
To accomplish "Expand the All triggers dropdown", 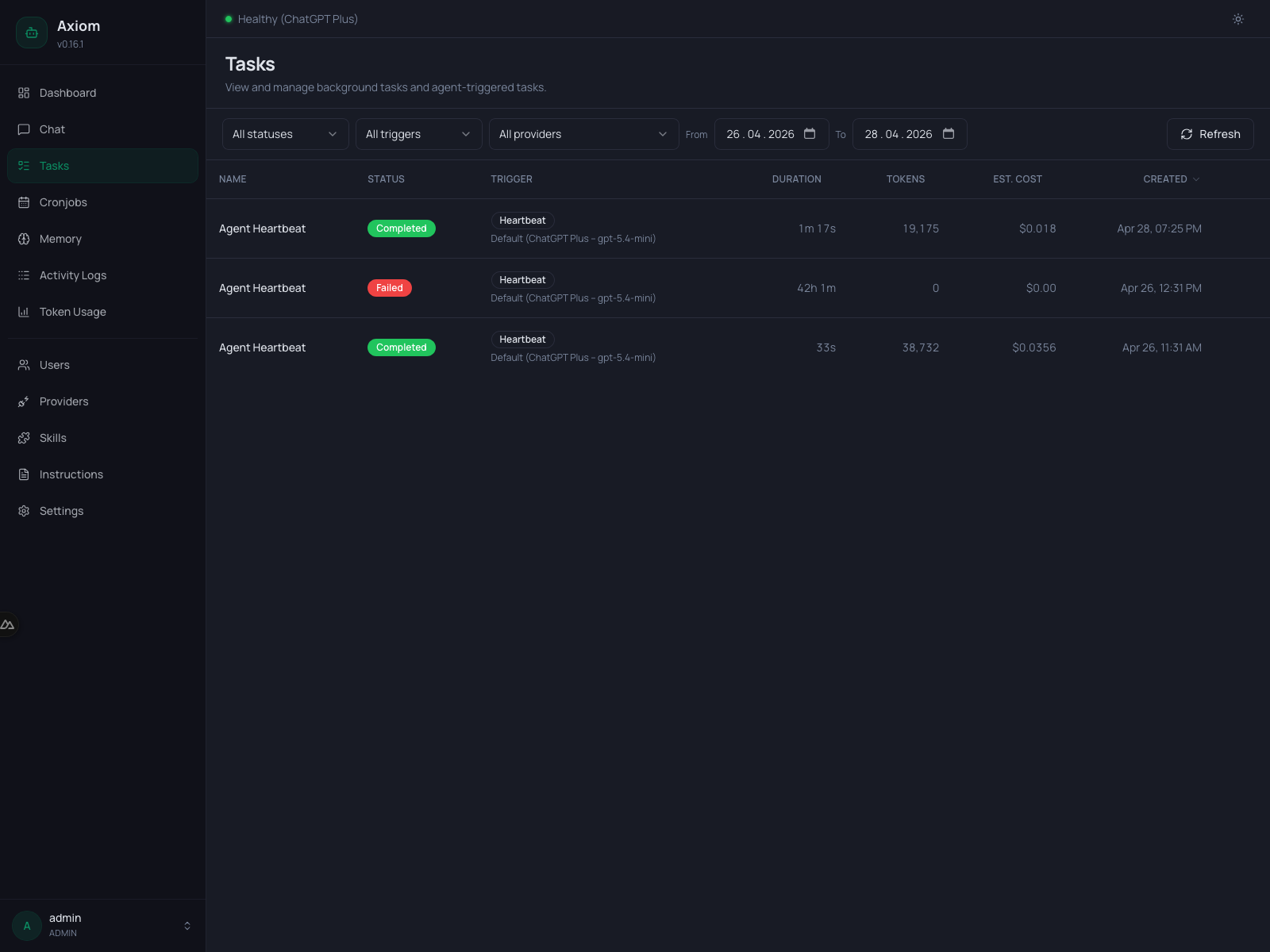I will pyautogui.click(x=418, y=134).
